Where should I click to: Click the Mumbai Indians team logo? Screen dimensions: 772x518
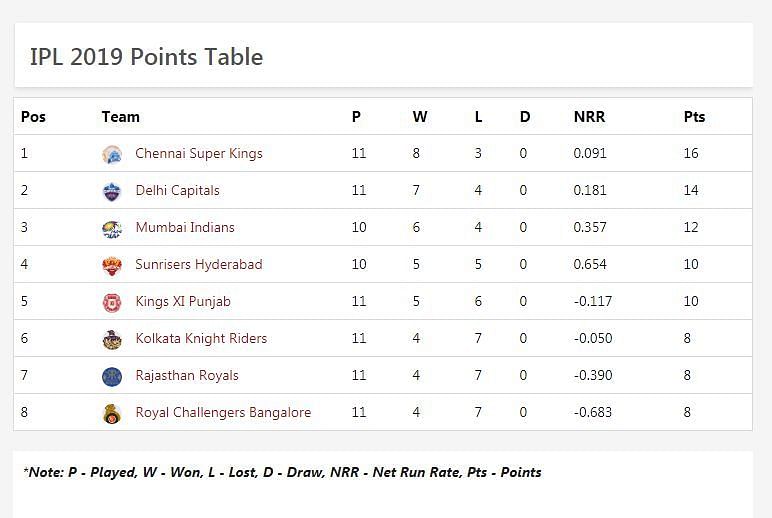(112, 228)
